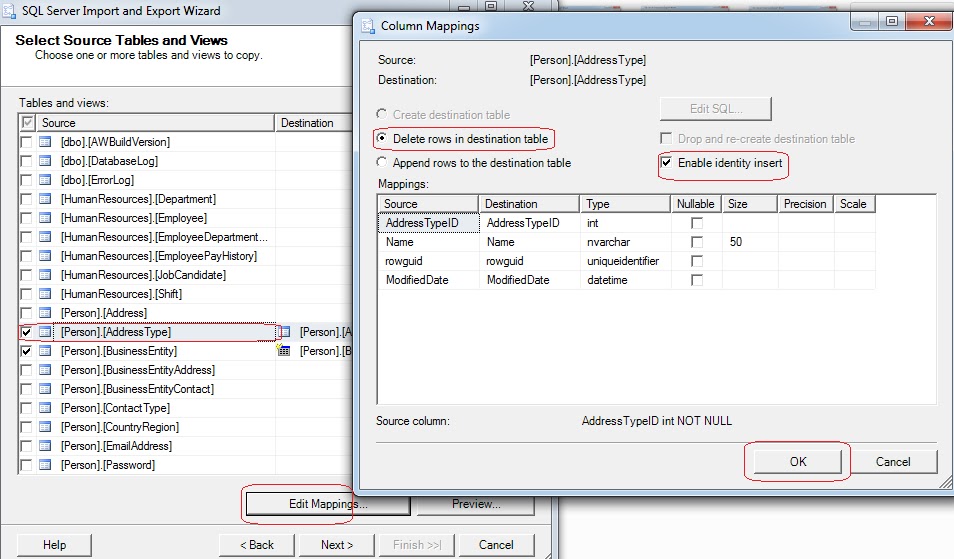
Task: Click table icon beside [Person].[EmailAddress]
Action: [x=45, y=446]
